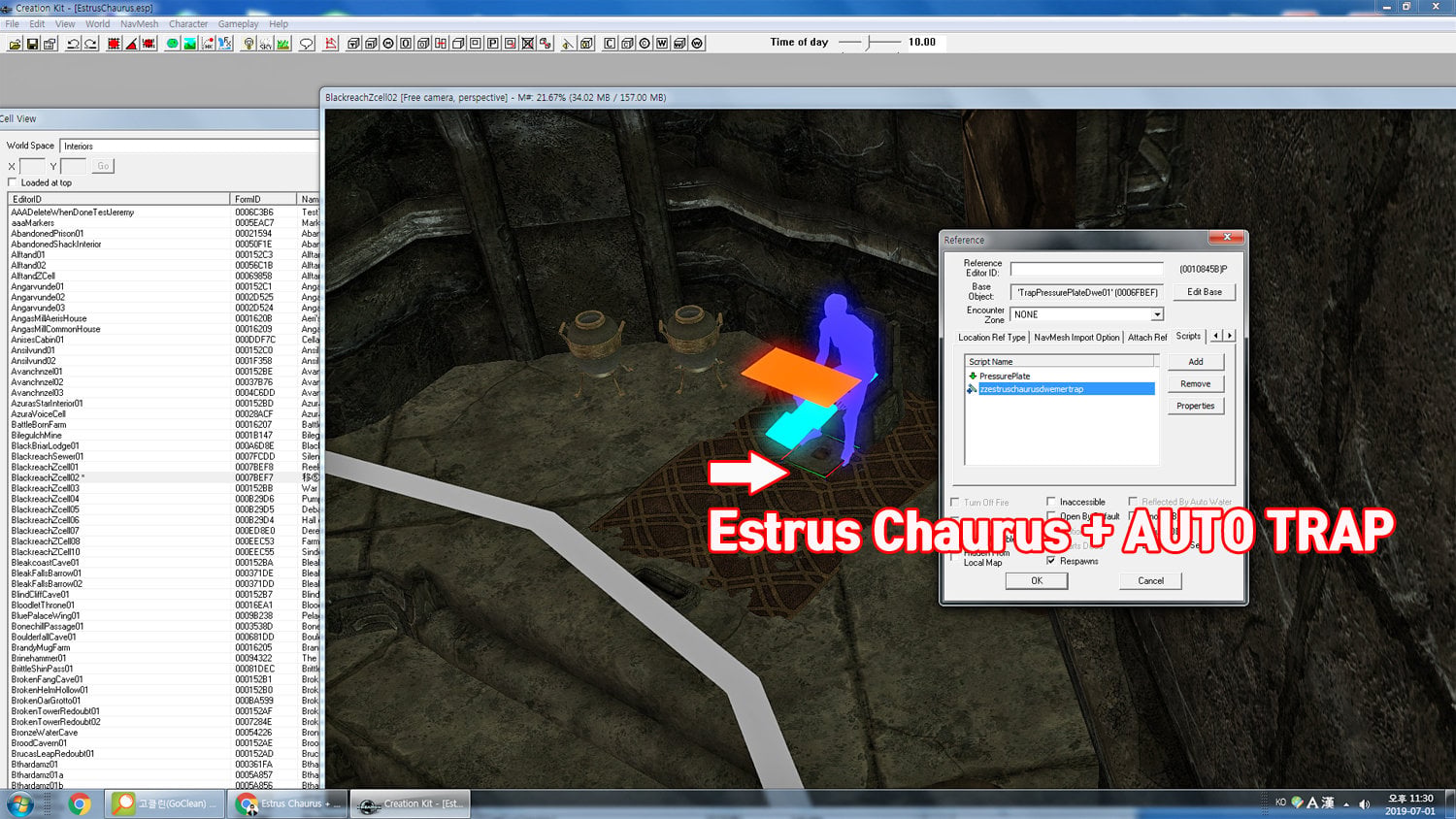Click the boxed O toolbar icon
The width and height of the screenshot is (1456, 819).
pyautogui.click(x=406, y=44)
